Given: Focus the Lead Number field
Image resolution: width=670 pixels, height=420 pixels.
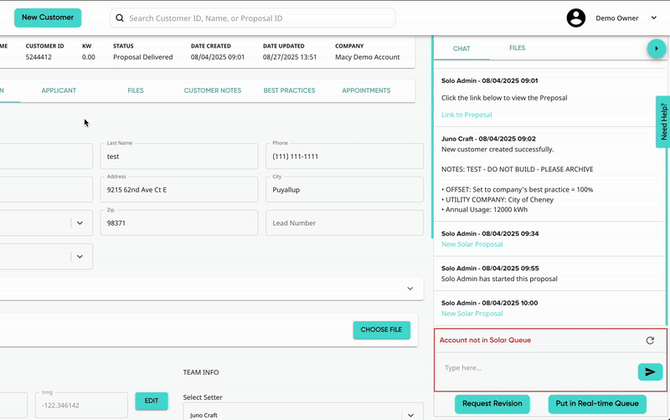Looking at the screenshot, I should click(x=344, y=223).
